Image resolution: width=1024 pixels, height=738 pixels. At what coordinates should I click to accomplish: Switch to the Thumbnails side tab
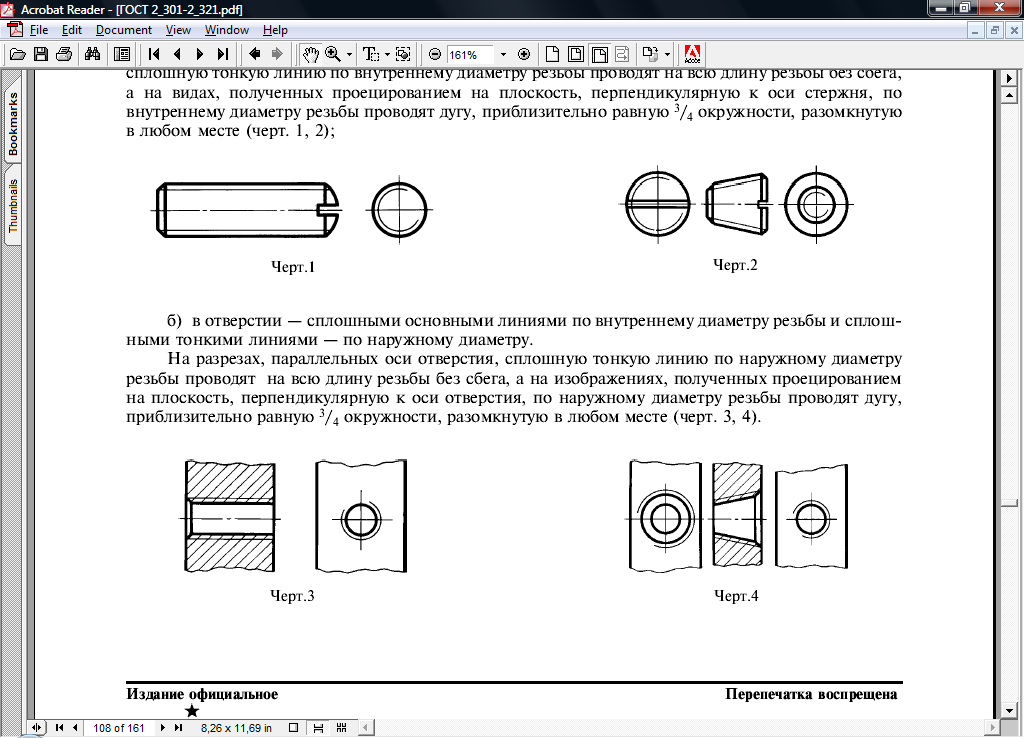pyautogui.click(x=12, y=205)
